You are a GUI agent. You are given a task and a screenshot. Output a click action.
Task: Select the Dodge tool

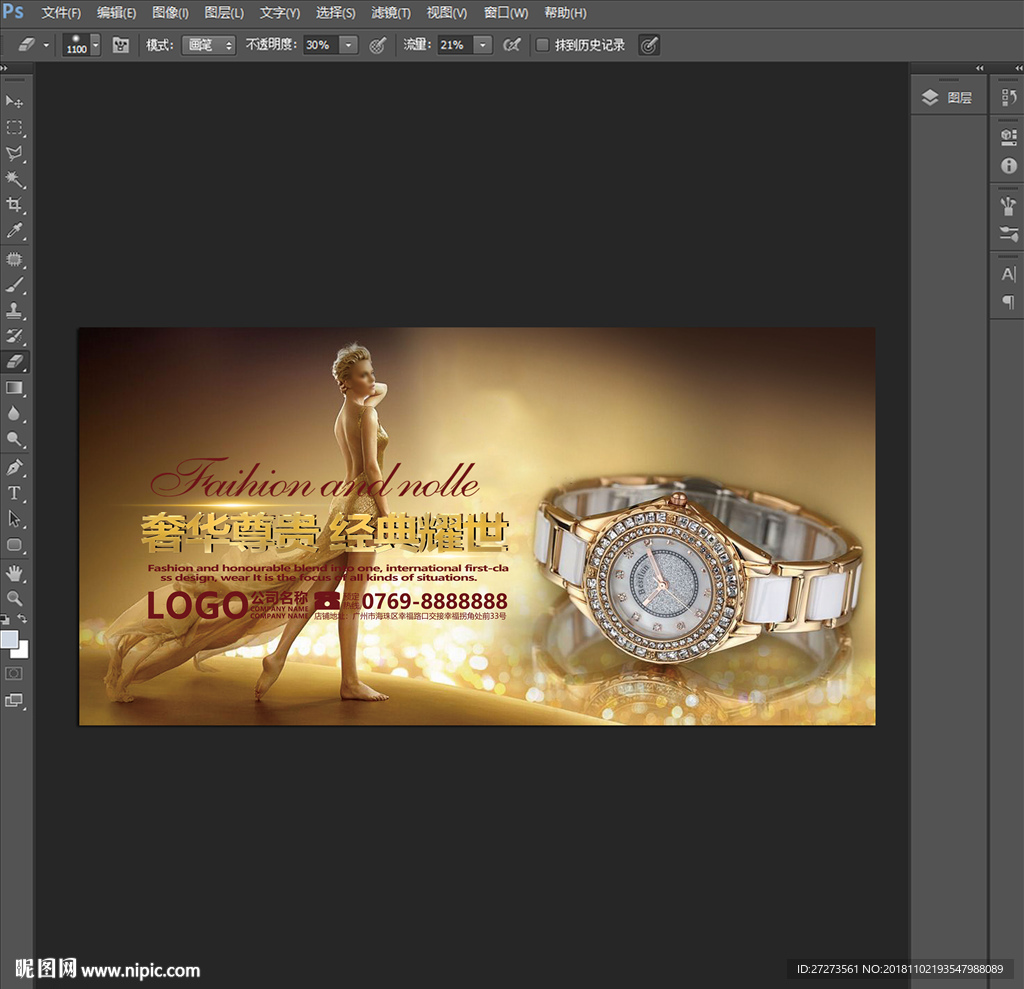14,439
